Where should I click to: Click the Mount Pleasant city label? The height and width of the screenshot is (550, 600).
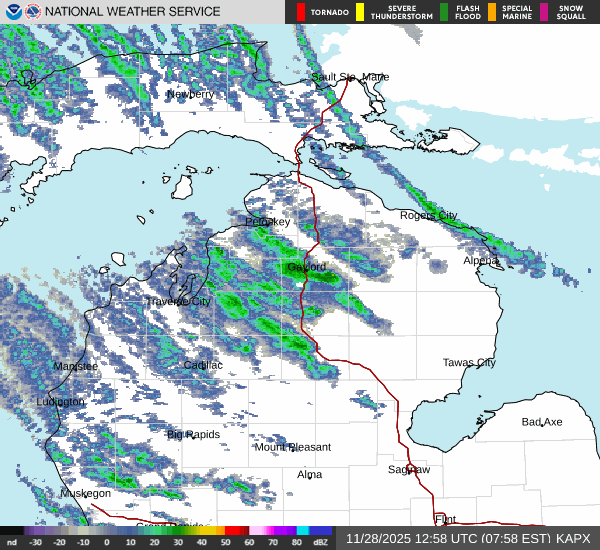click(x=292, y=447)
